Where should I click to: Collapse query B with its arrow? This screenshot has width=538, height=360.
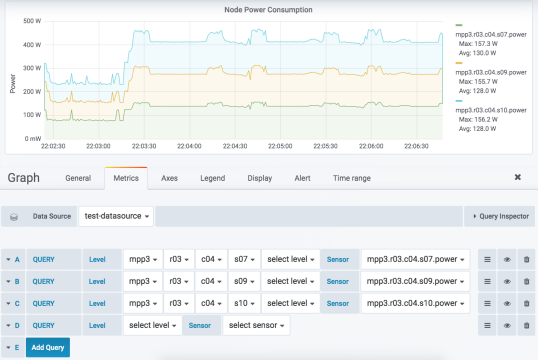click(8, 281)
